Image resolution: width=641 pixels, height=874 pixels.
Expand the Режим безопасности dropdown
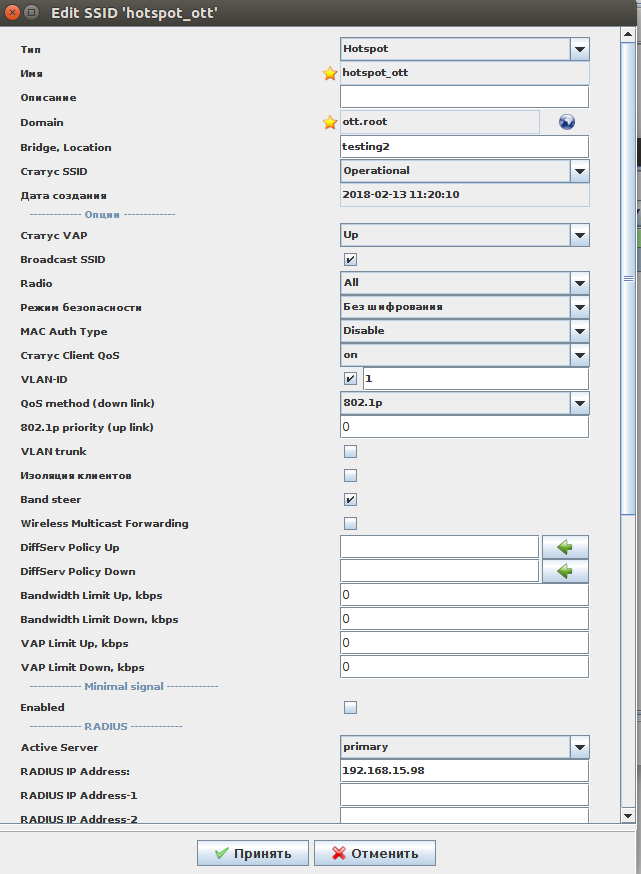pyautogui.click(x=579, y=307)
